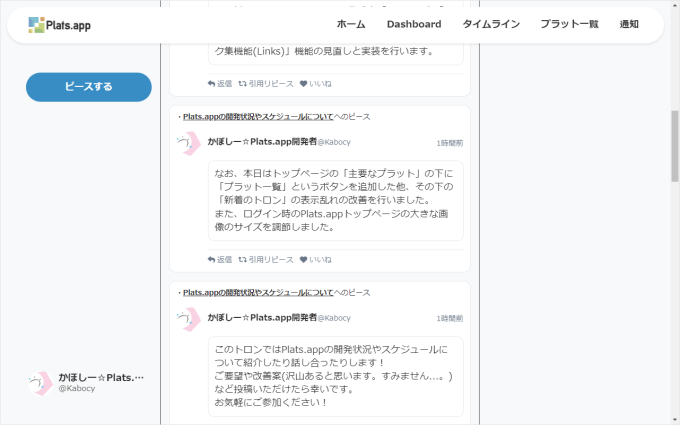Open the Plats.app logo home link
Viewport: 680px width, 425px height.
click(59, 25)
